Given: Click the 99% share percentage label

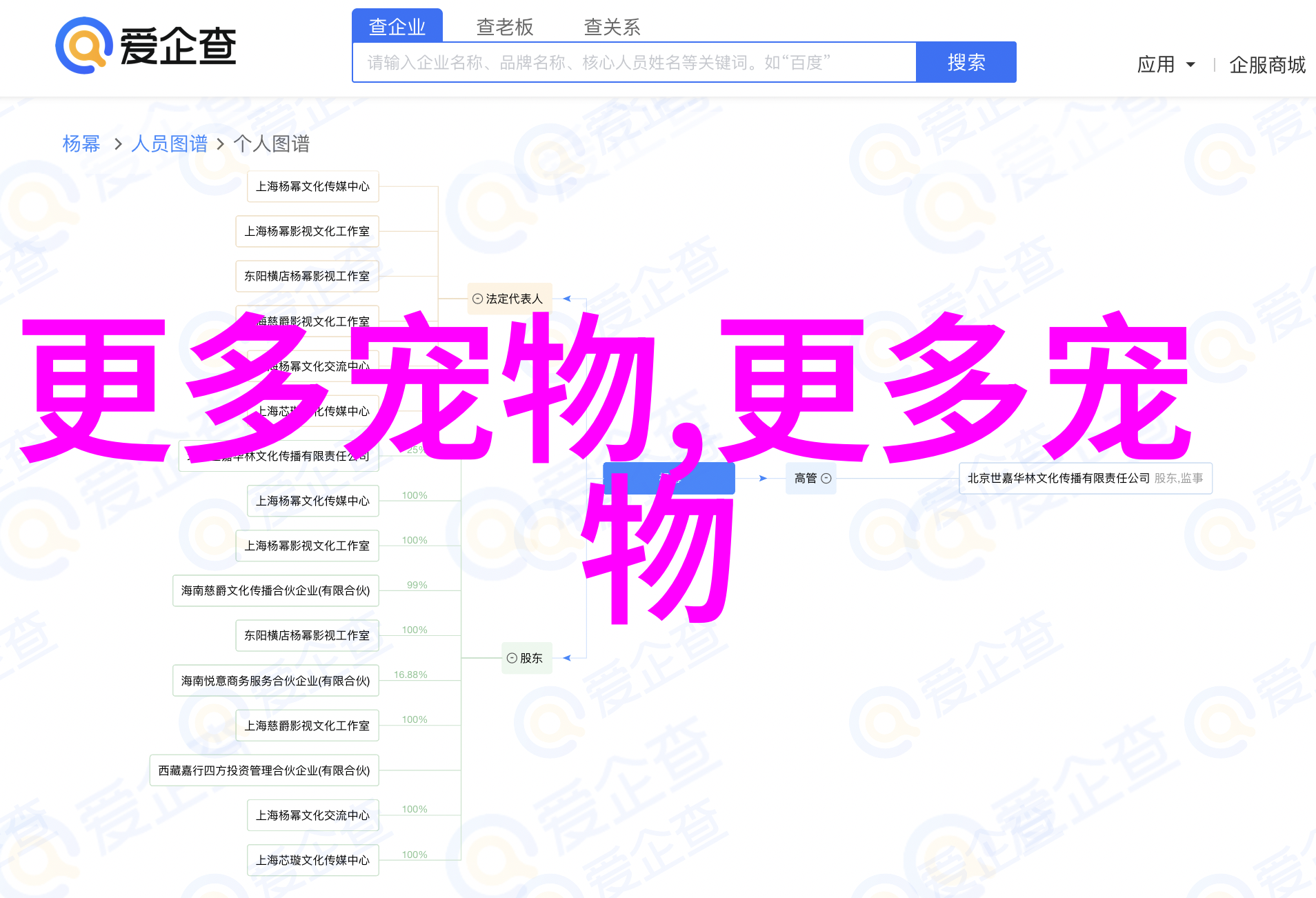Looking at the screenshot, I should click(417, 585).
